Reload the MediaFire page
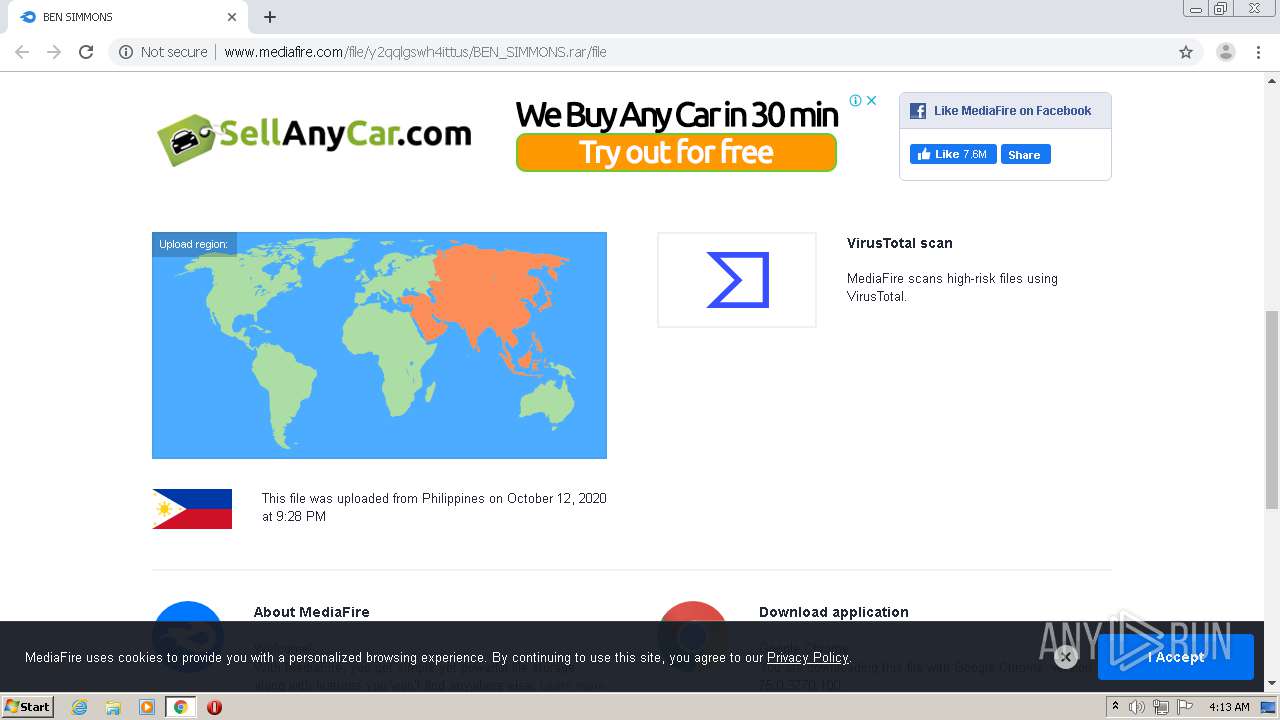This screenshot has width=1280, height=720. tap(86, 52)
